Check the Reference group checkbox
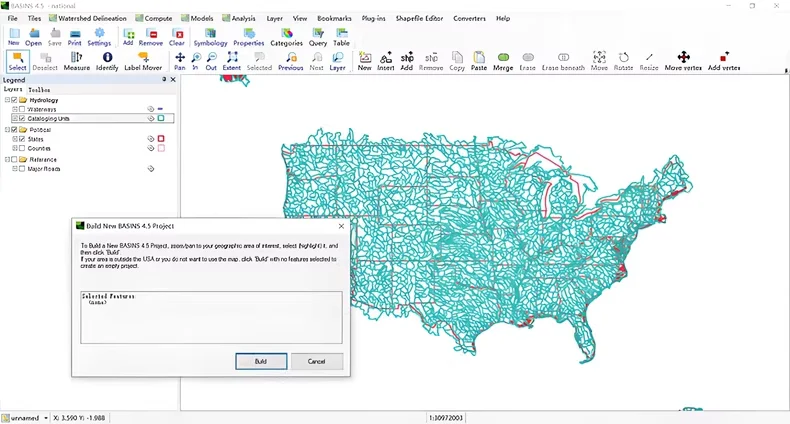The height and width of the screenshot is (424, 790). pos(14,160)
